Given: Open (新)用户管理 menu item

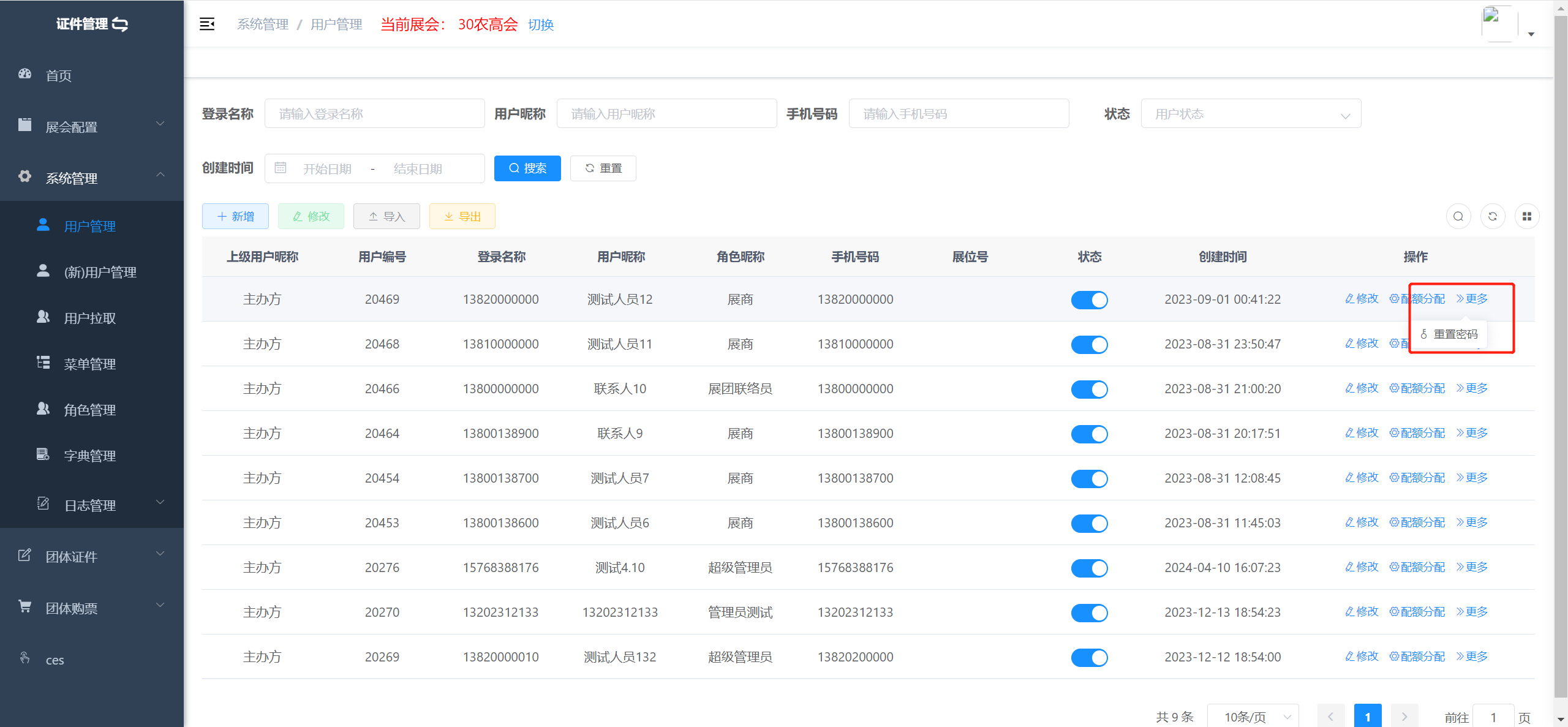Looking at the screenshot, I should point(92,271).
